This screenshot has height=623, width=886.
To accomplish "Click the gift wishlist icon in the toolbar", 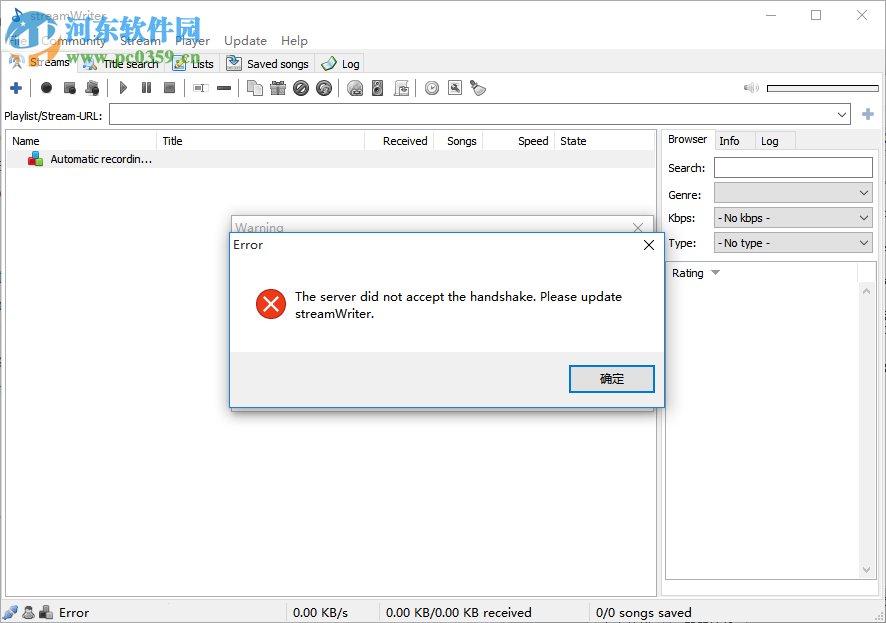I will point(278,87).
